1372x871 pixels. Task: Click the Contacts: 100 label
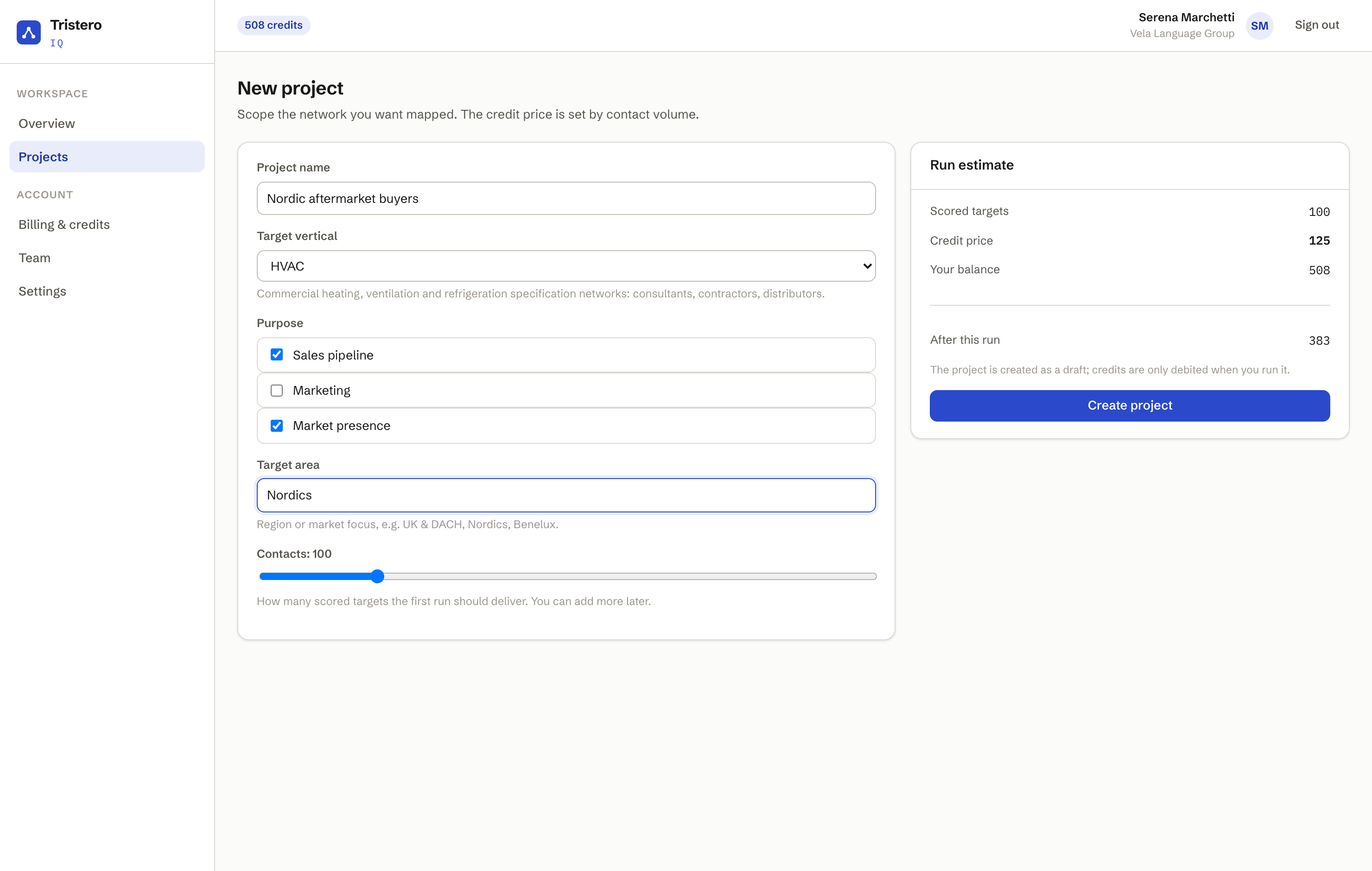click(x=294, y=554)
